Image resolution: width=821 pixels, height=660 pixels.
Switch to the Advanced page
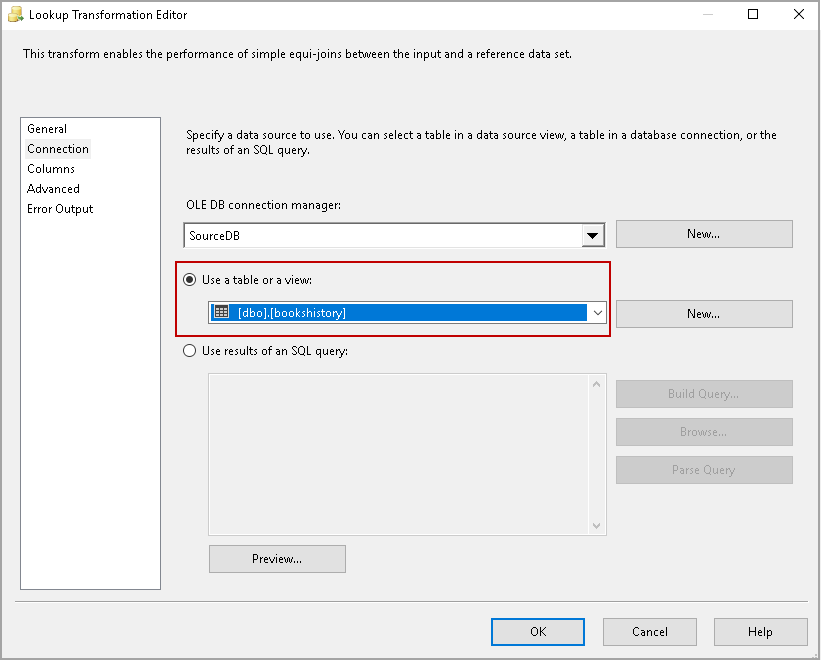tap(53, 188)
